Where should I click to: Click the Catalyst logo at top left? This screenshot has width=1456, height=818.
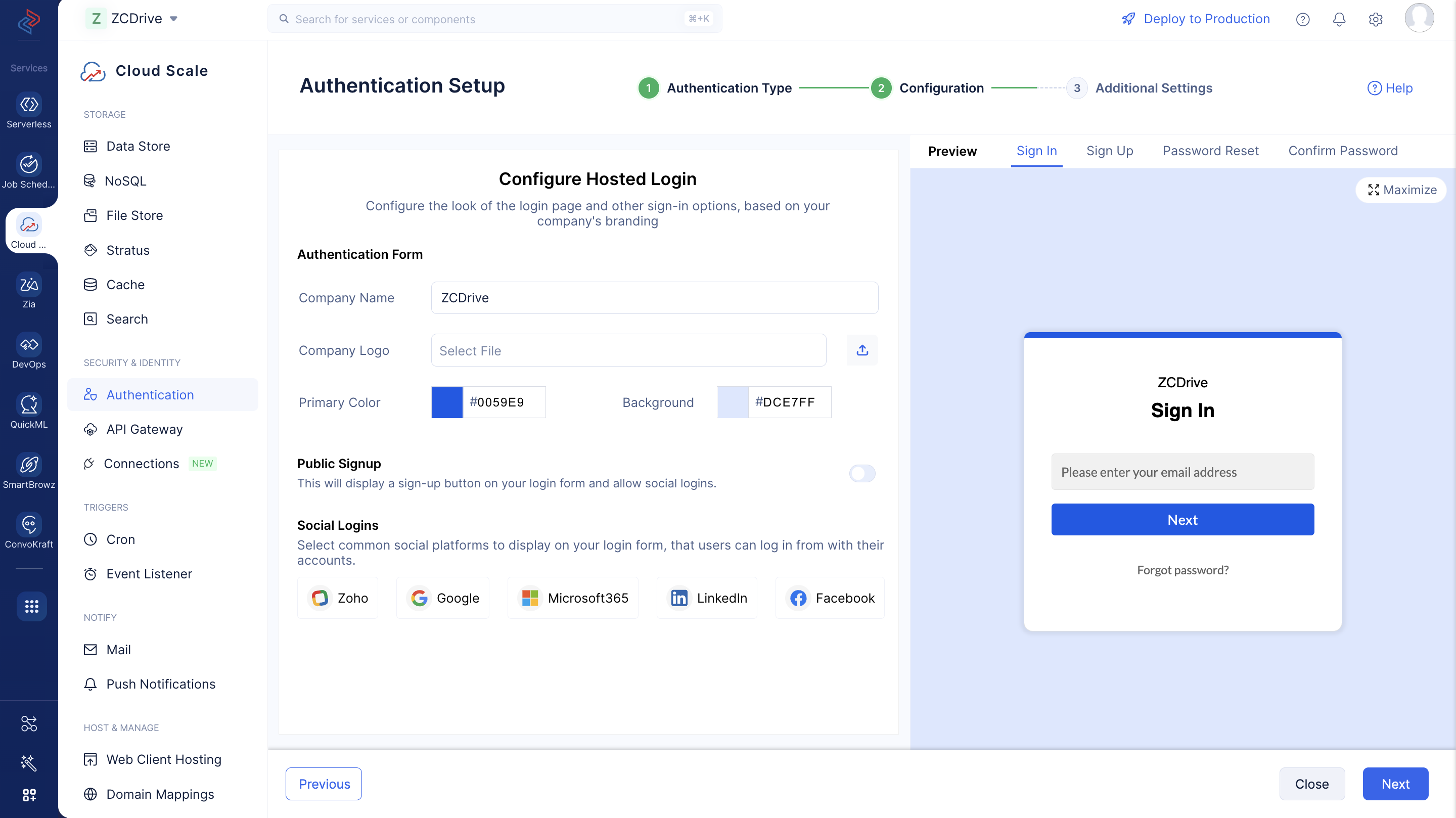(29, 21)
